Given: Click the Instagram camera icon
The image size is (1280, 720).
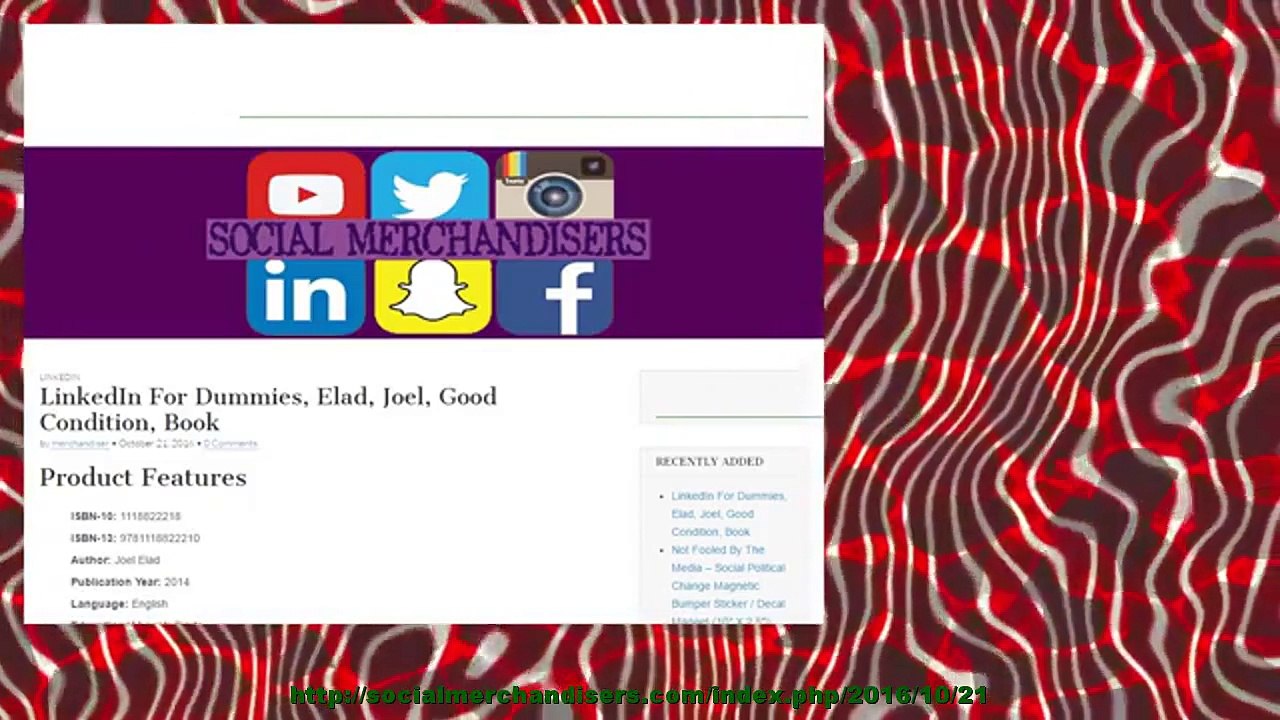Looking at the screenshot, I should [554, 187].
